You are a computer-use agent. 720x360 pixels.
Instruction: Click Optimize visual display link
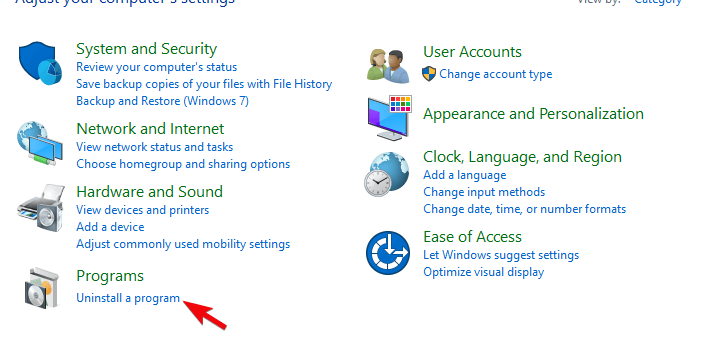[484, 272]
